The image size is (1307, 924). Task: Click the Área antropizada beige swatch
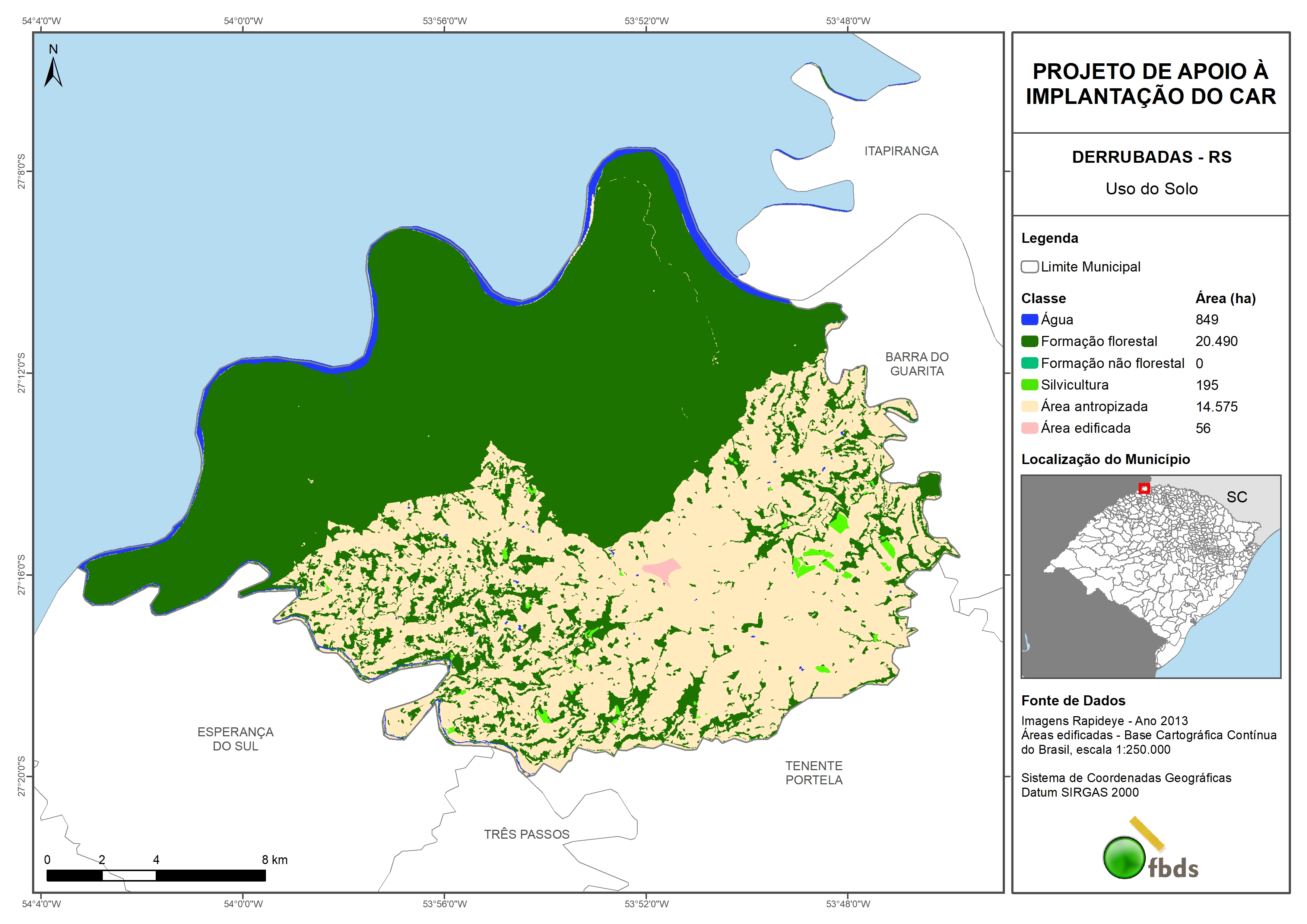pyautogui.click(x=1029, y=406)
